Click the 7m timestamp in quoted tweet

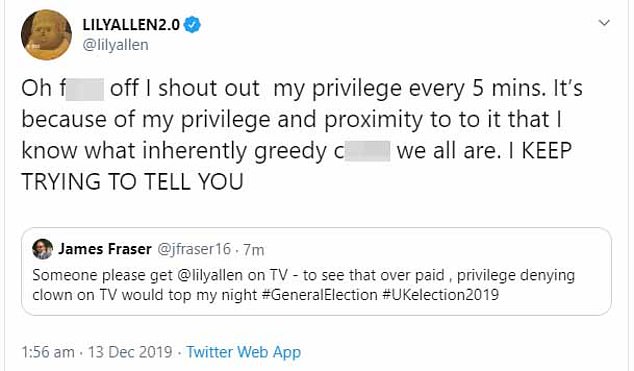point(254,250)
